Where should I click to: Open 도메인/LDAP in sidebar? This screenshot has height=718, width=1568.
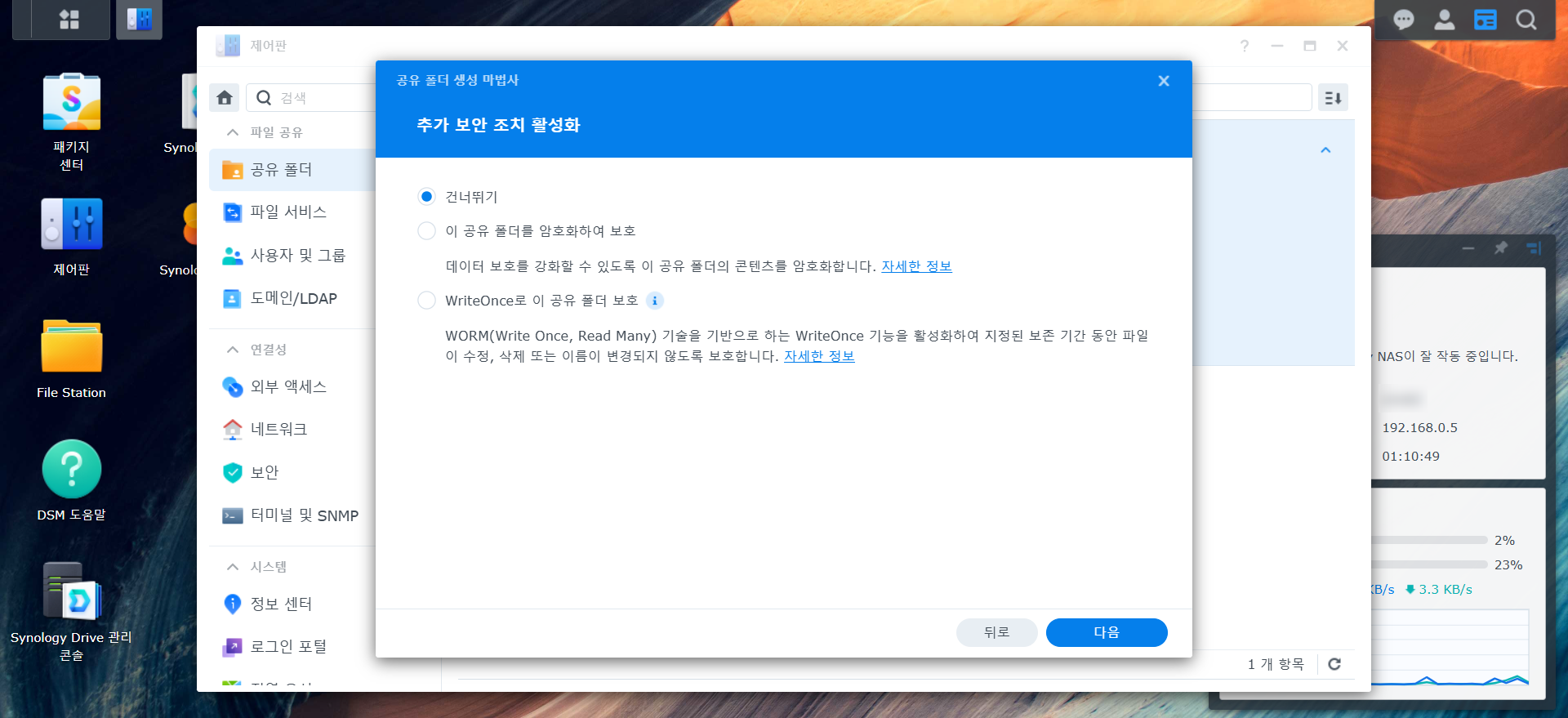pyautogui.click(x=292, y=299)
